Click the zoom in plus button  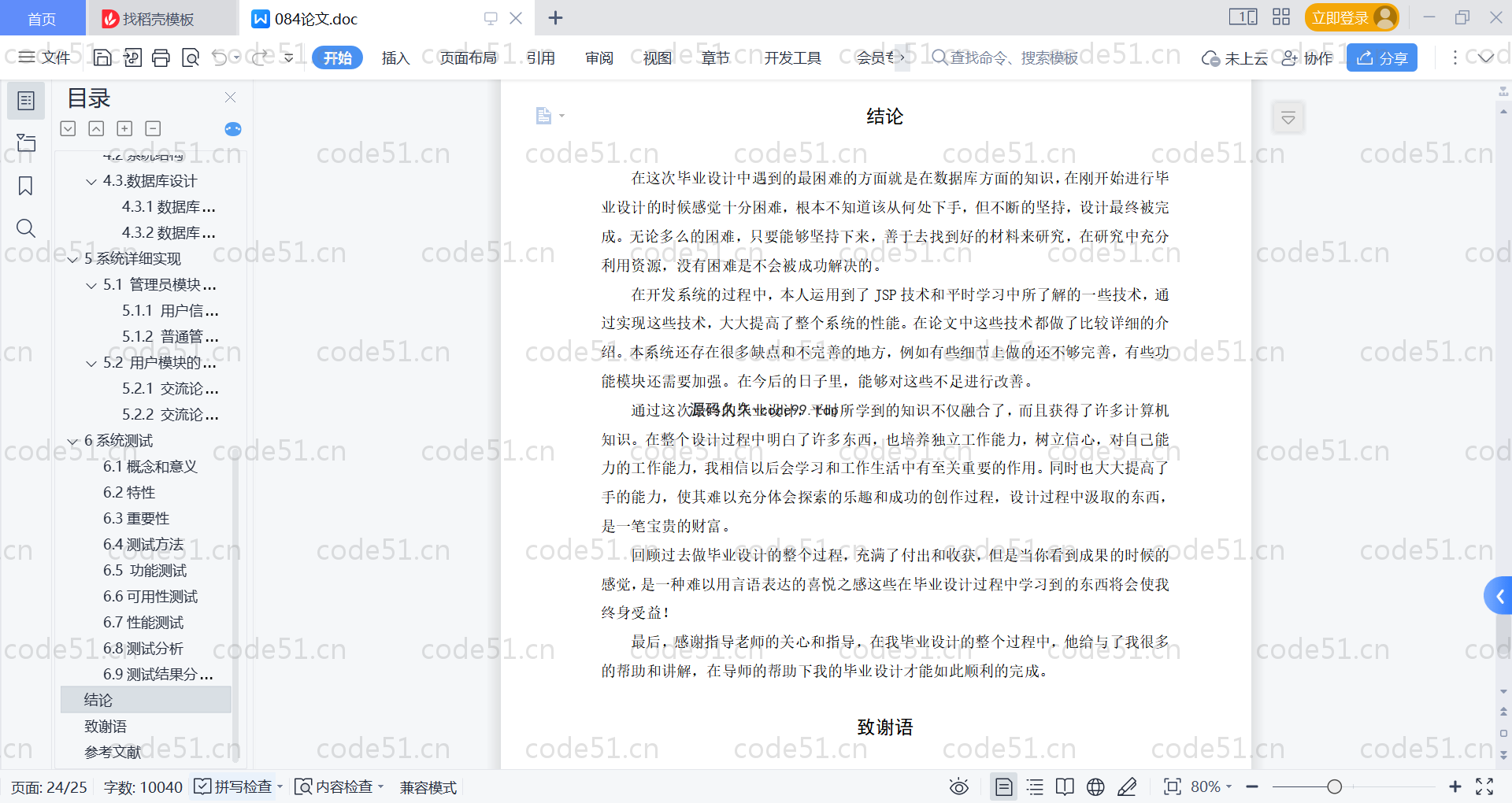tap(1455, 786)
